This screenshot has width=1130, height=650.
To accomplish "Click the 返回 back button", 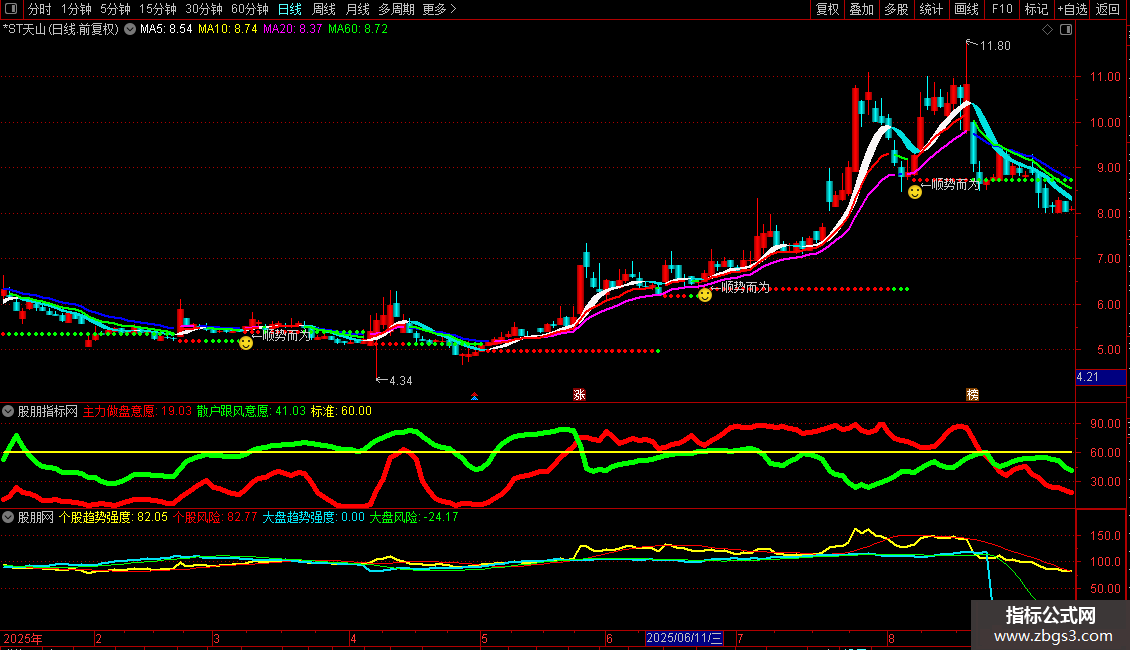I will [x=1108, y=9].
